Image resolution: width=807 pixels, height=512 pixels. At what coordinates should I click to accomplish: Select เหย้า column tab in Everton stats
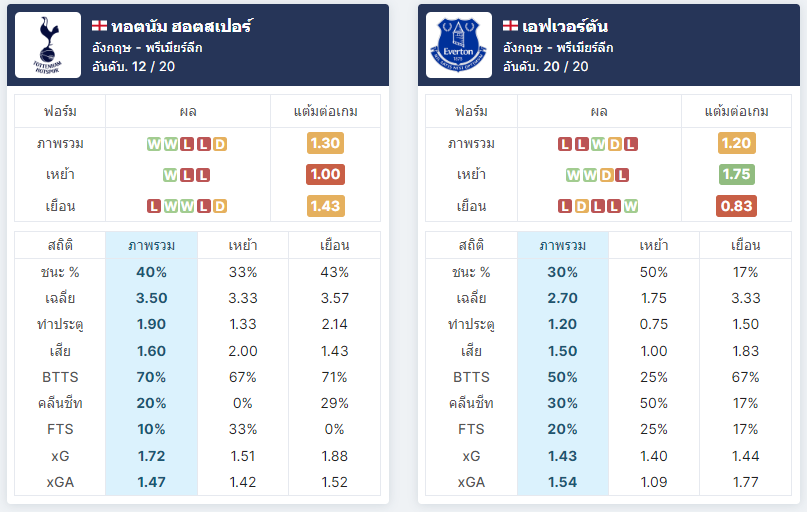point(654,245)
